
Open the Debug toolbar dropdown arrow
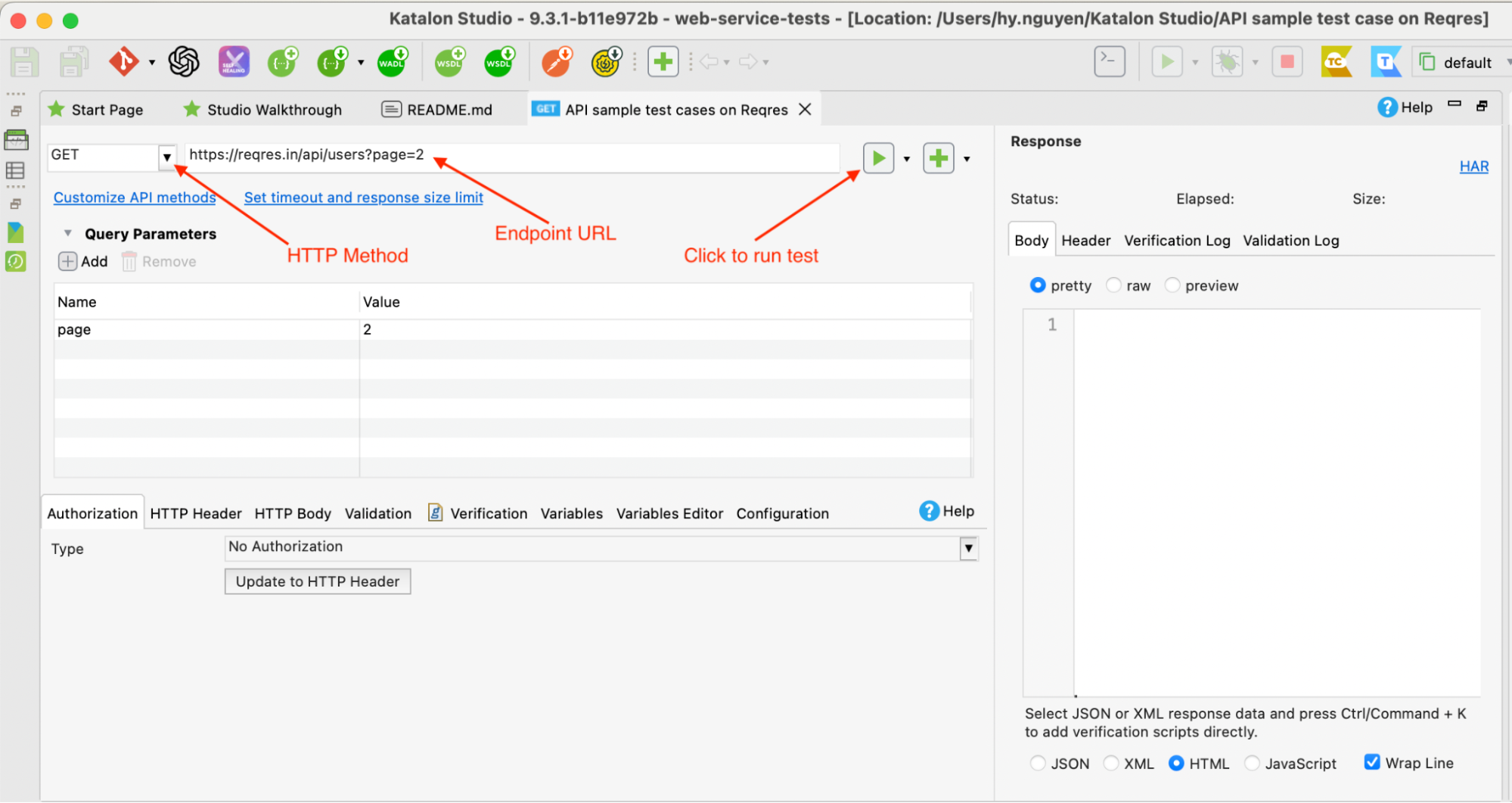pyautogui.click(x=1255, y=63)
